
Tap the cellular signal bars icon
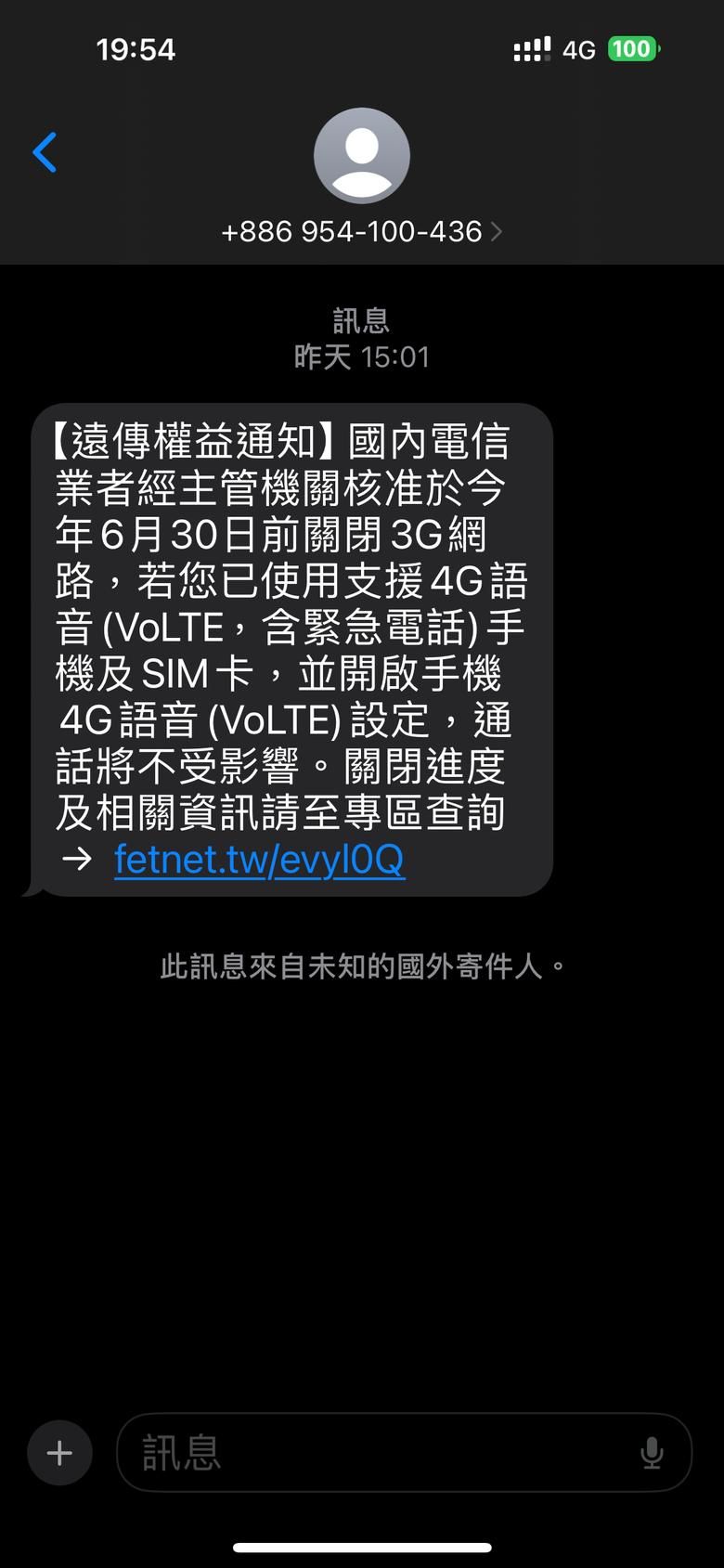point(532,49)
